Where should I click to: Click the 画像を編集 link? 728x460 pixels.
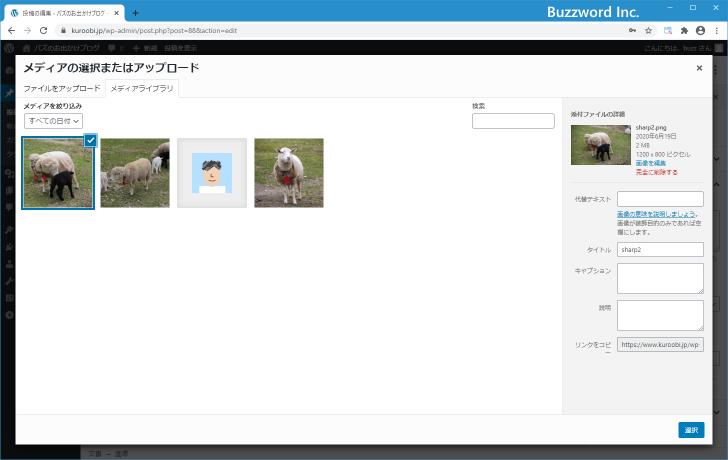[650, 163]
